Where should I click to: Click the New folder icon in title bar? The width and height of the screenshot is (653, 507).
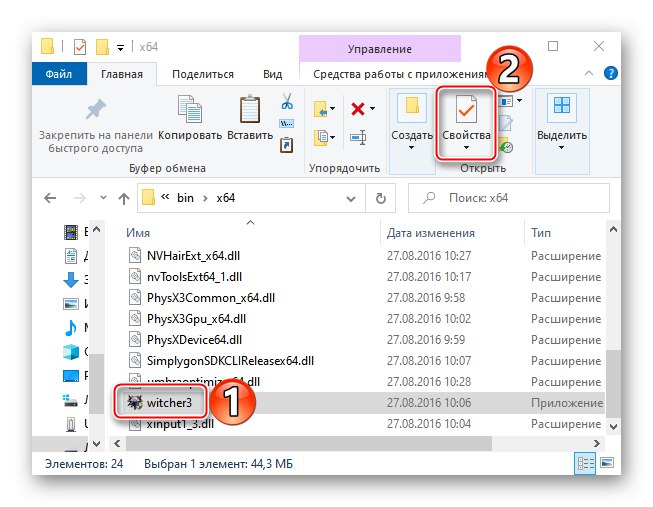(x=102, y=47)
